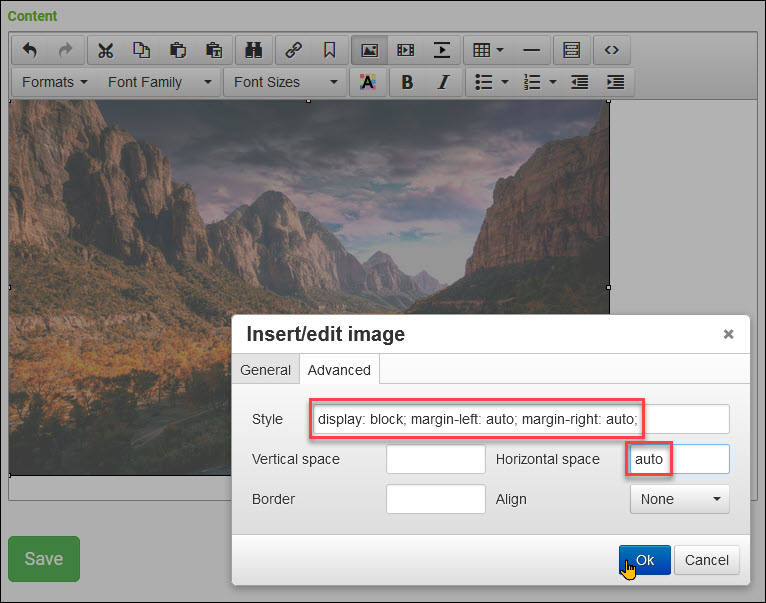Click the Paste as text icon
Image resolution: width=766 pixels, height=603 pixels.
tap(214, 50)
